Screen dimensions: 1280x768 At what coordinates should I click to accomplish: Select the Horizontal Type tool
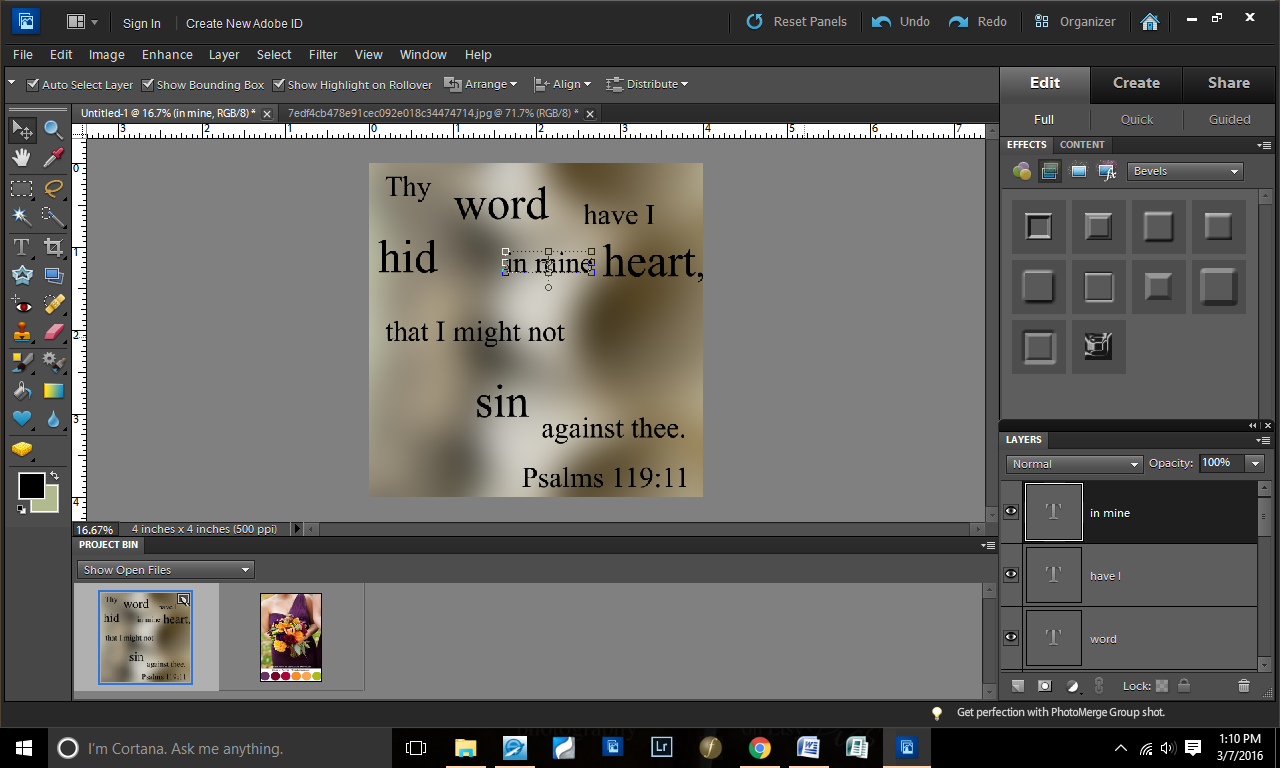(x=21, y=246)
